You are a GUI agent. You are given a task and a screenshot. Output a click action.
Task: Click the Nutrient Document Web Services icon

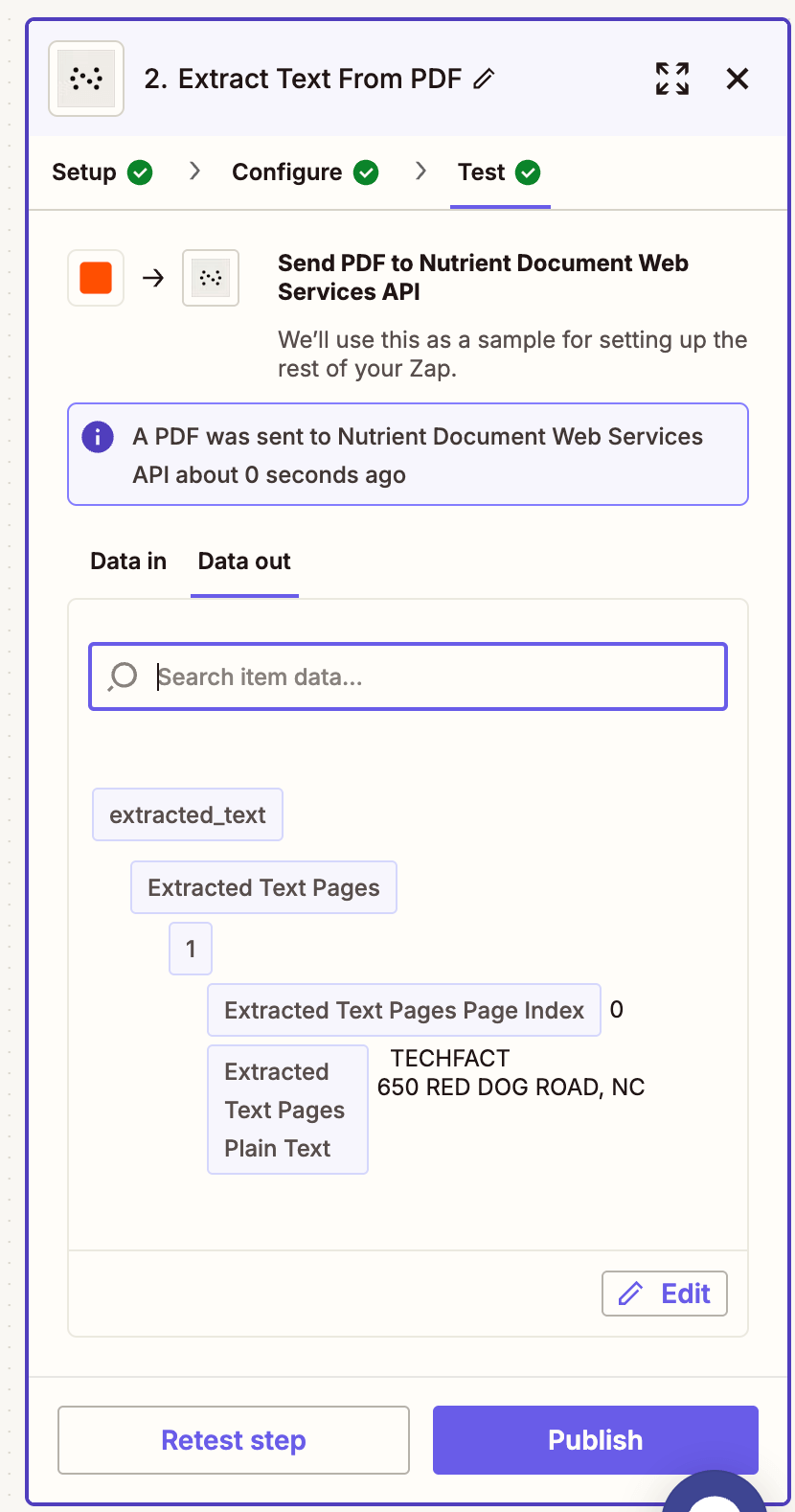click(210, 278)
